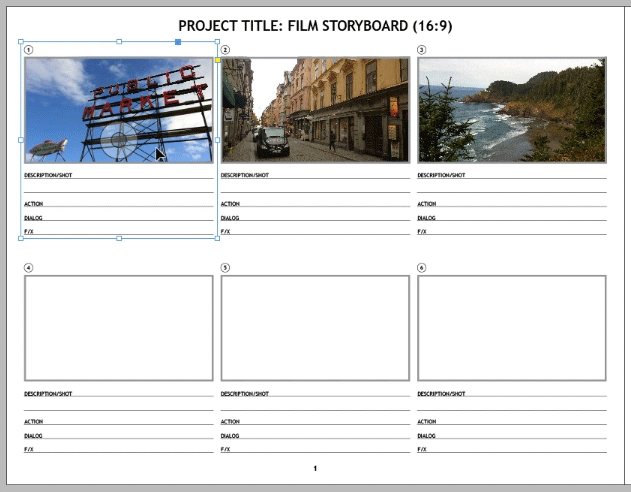
Task: Click the top-right selection handle of selected frame
Action: (x=217, y=41)
